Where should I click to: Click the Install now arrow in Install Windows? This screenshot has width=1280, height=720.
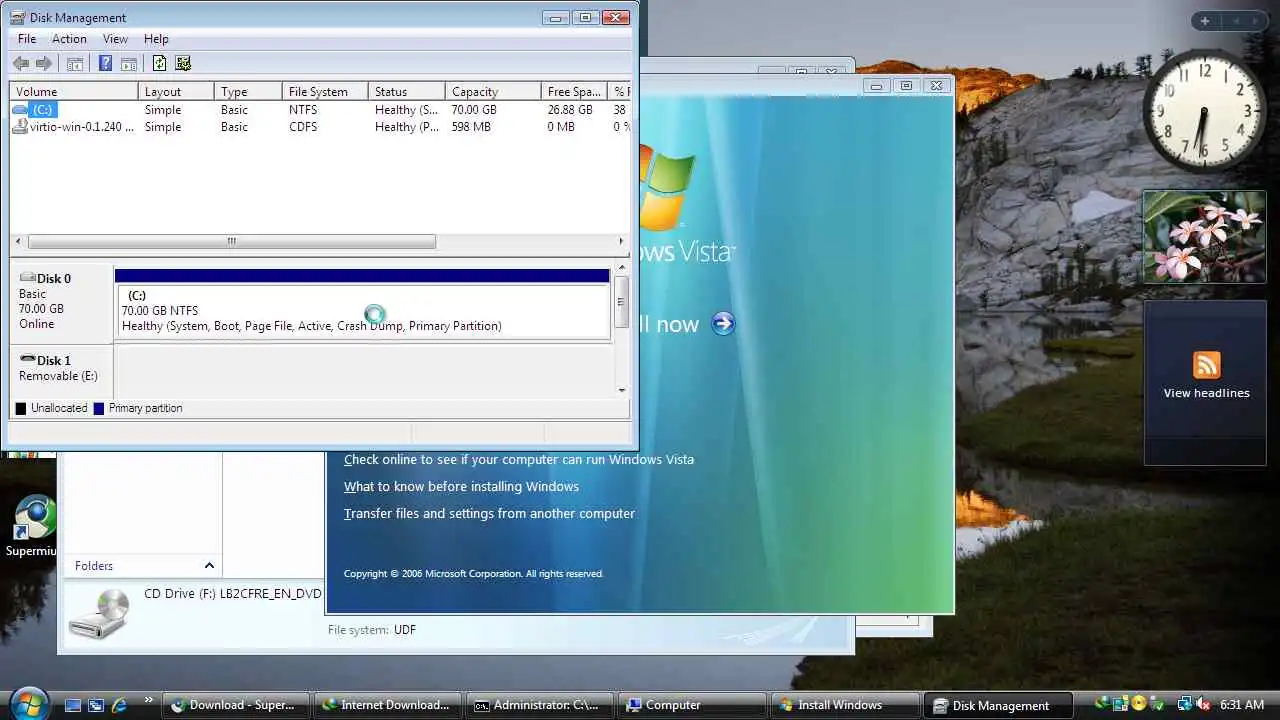[724, 323]
